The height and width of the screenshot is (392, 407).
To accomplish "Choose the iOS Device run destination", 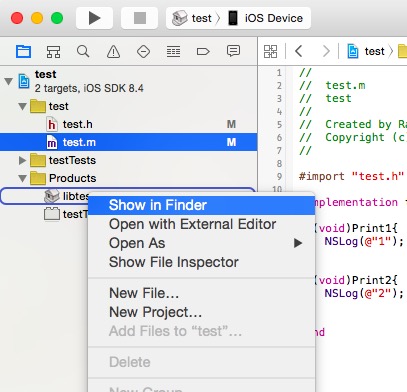I will (266, 18).
